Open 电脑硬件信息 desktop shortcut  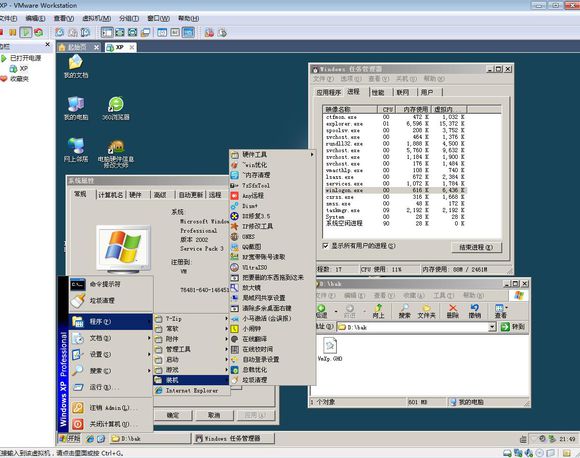(116, 154)
